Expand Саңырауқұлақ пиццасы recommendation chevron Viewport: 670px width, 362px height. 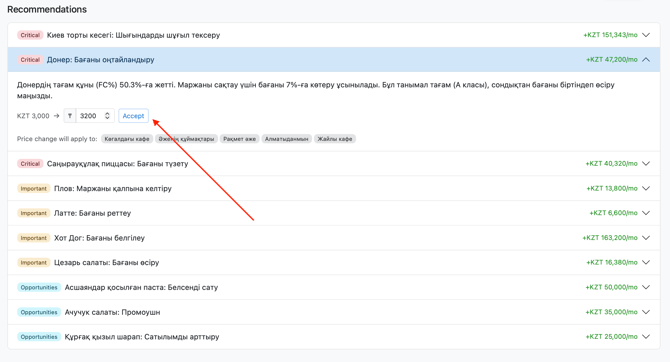pos(646,164)
